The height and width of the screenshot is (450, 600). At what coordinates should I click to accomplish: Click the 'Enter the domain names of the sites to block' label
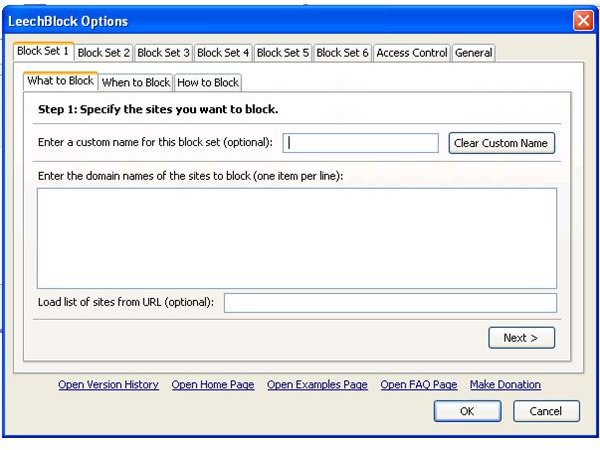(191, 176)
